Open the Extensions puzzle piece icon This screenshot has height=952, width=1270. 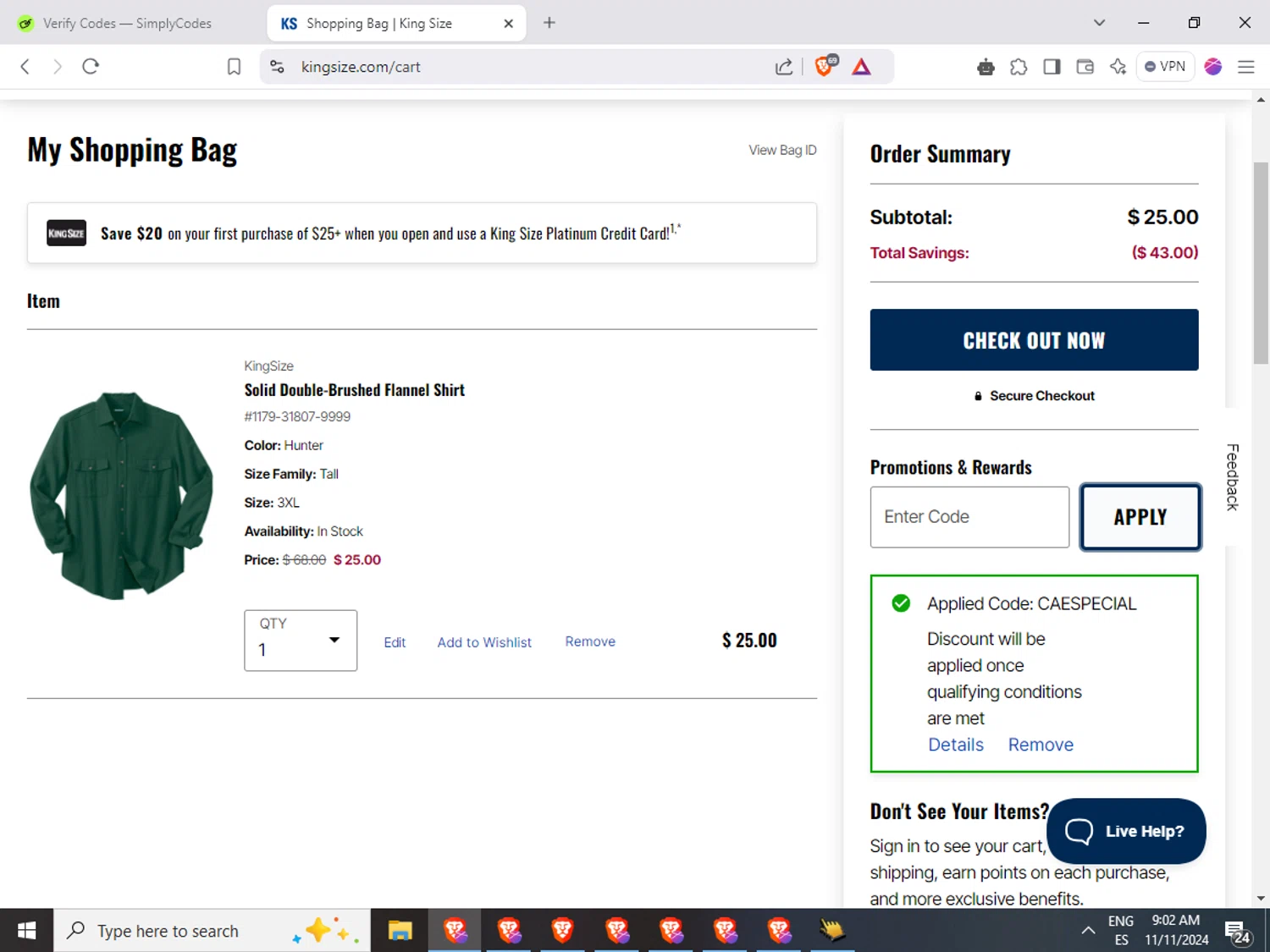1019,67
